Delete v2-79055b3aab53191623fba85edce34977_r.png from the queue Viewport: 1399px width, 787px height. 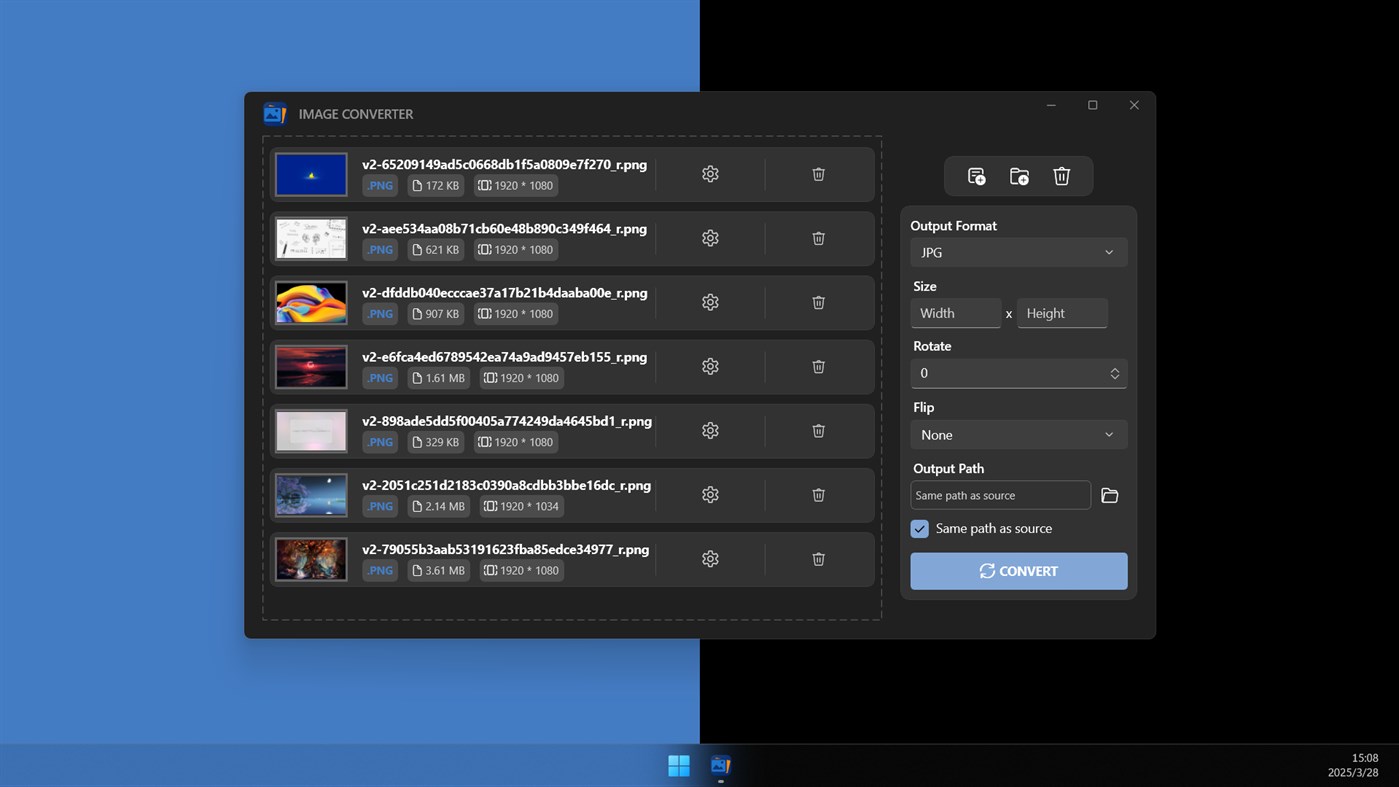coord(818,558)
